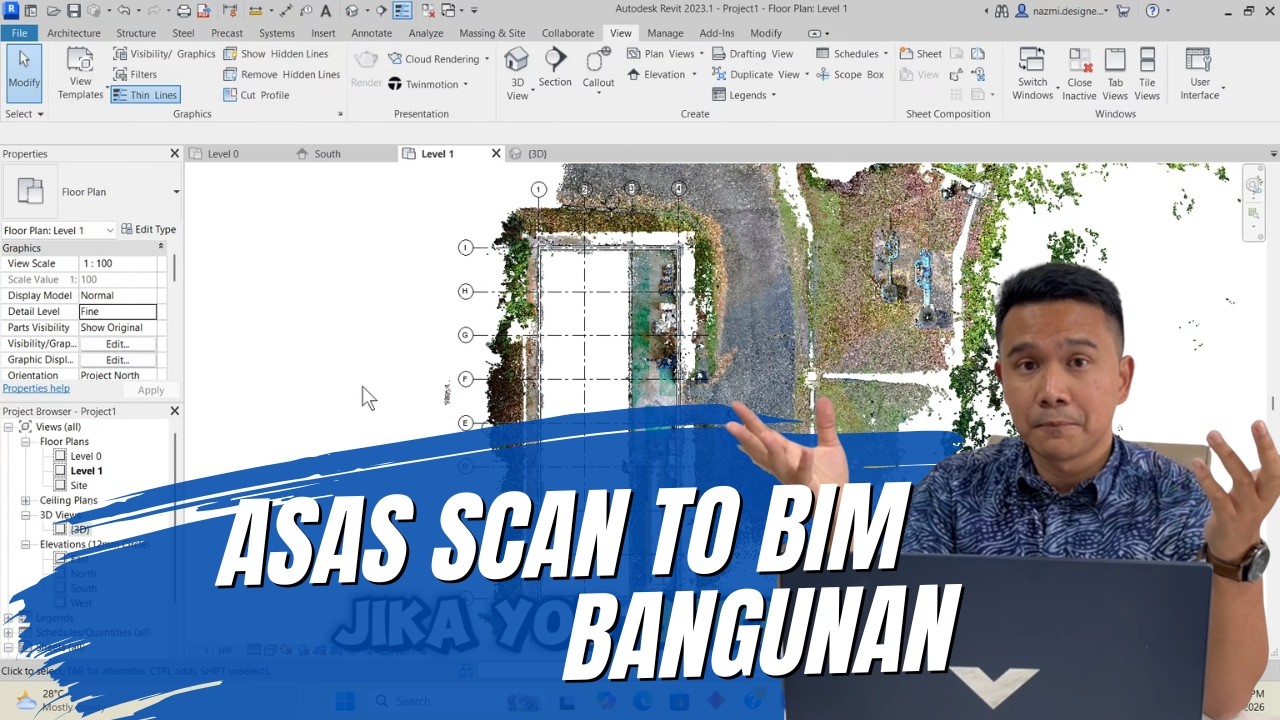
Task: Select the Modify tool in the ribbon
Action: click(x=24, y=72)
